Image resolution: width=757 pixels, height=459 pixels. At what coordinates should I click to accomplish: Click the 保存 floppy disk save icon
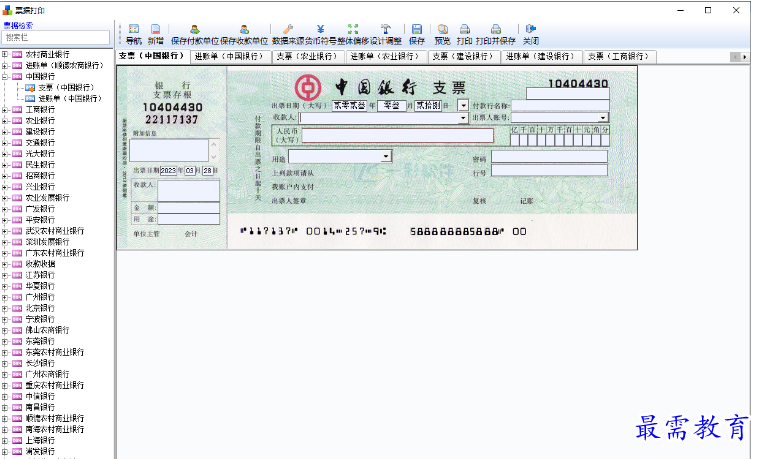tap(417, 29)
